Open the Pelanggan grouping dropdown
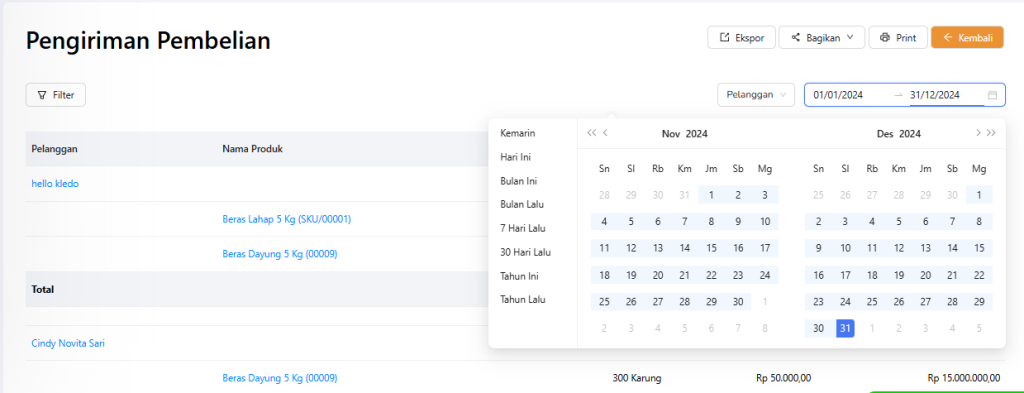 (x=756, y=95)
